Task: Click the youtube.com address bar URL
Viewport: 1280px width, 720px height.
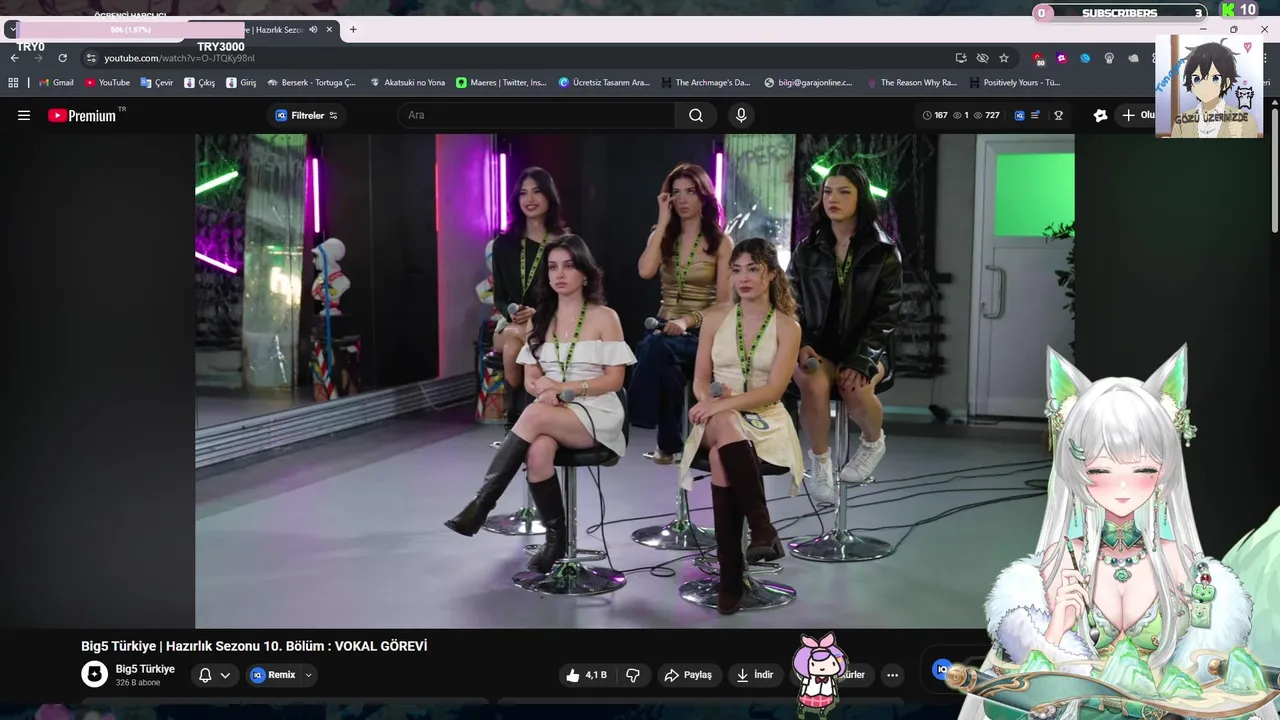Action: pos(179,58)
